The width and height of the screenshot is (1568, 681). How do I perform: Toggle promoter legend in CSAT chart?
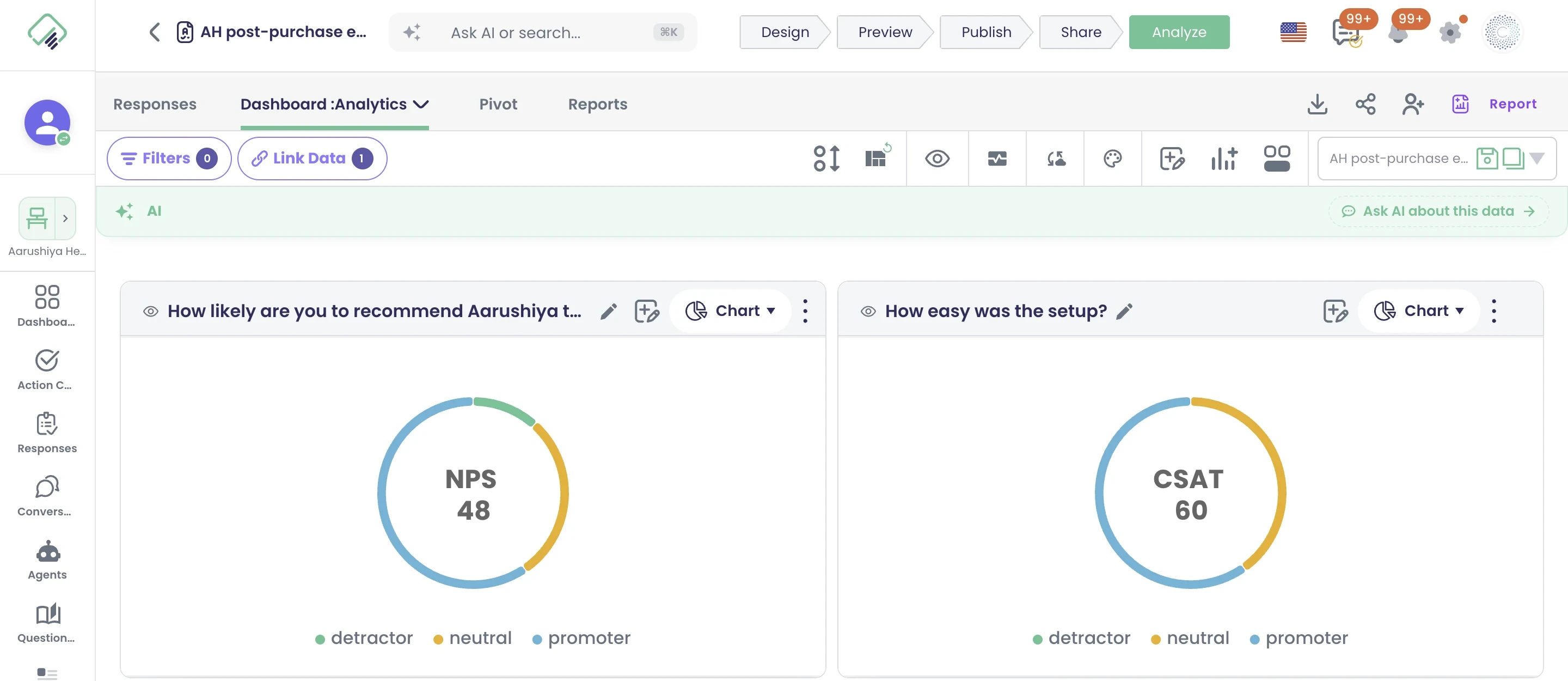click(1298, 638)
